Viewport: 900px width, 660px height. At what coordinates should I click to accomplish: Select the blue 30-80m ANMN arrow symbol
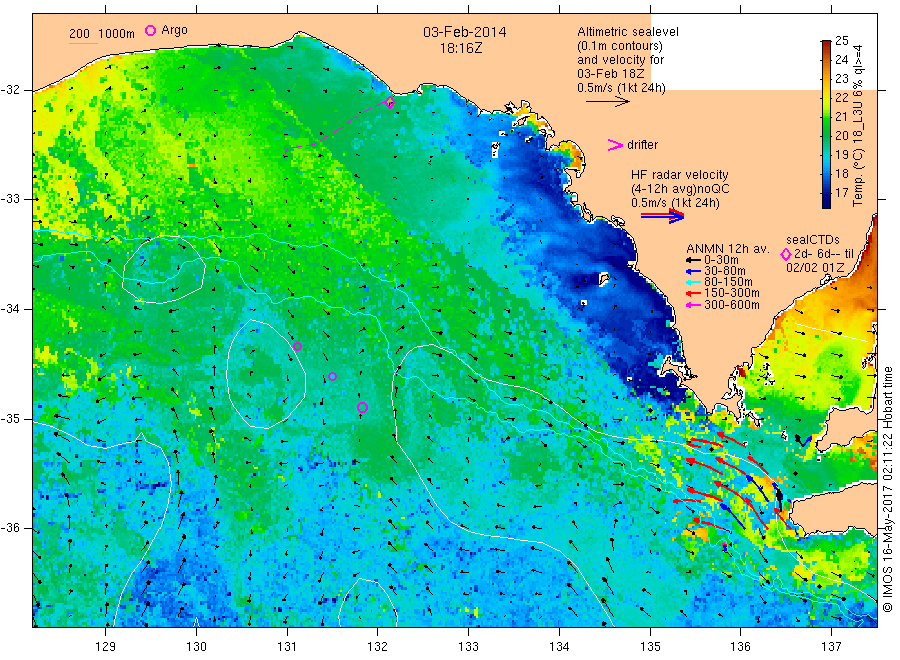tap(693, 271)
